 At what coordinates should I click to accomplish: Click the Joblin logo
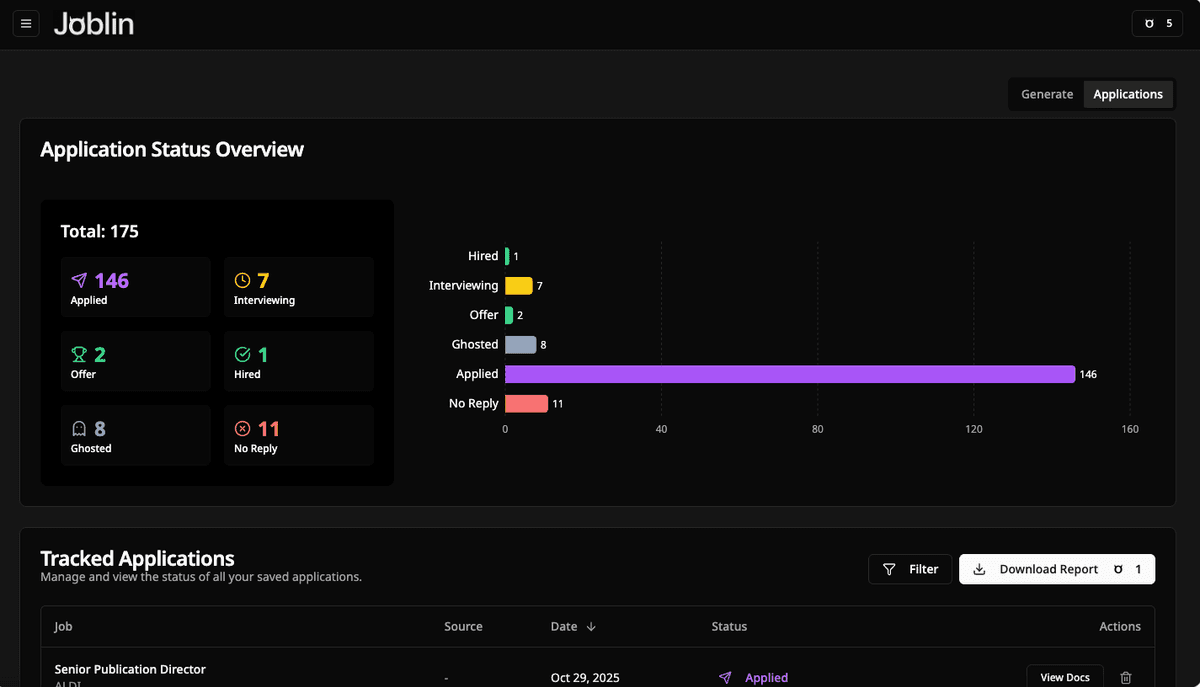94,24
